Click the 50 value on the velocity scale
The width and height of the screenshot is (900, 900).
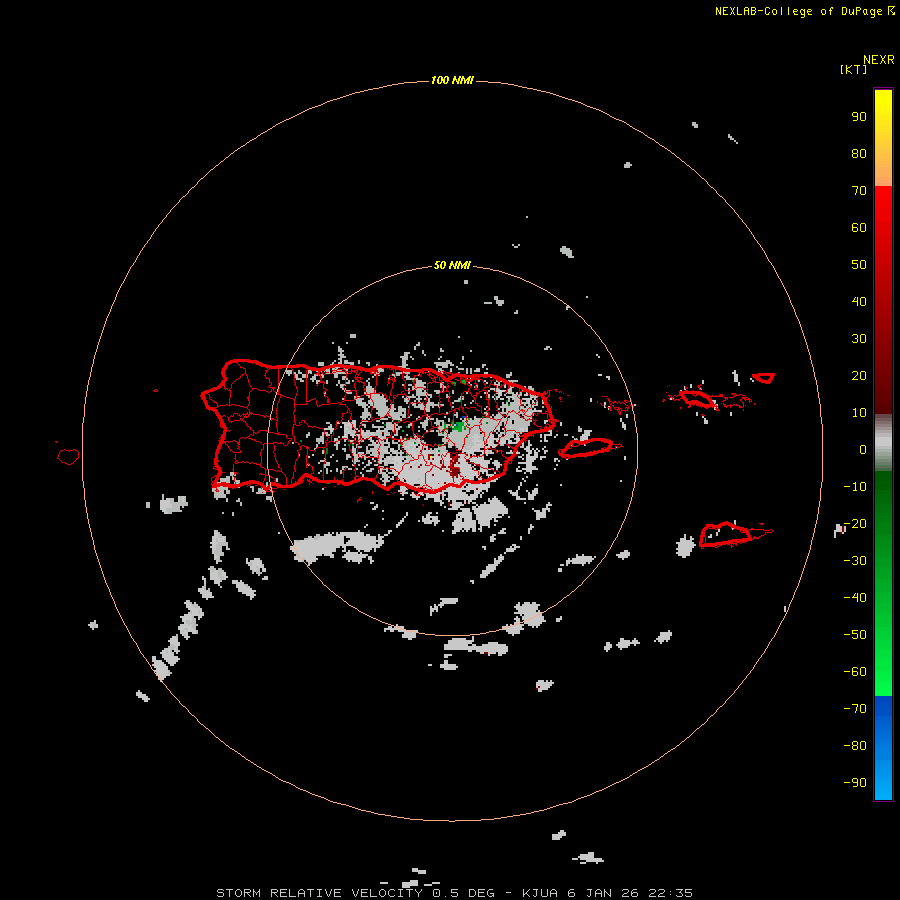pos(859,265)
